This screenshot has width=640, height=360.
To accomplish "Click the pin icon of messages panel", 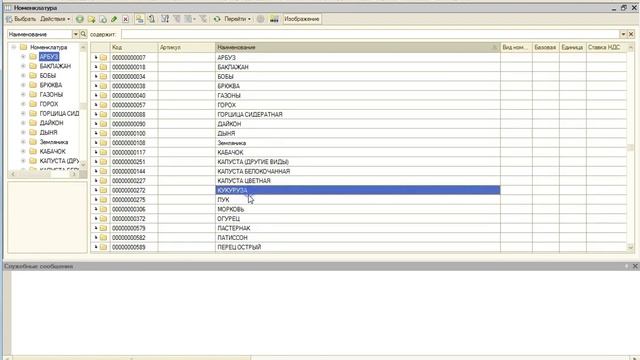I will [x=627, y=266].
